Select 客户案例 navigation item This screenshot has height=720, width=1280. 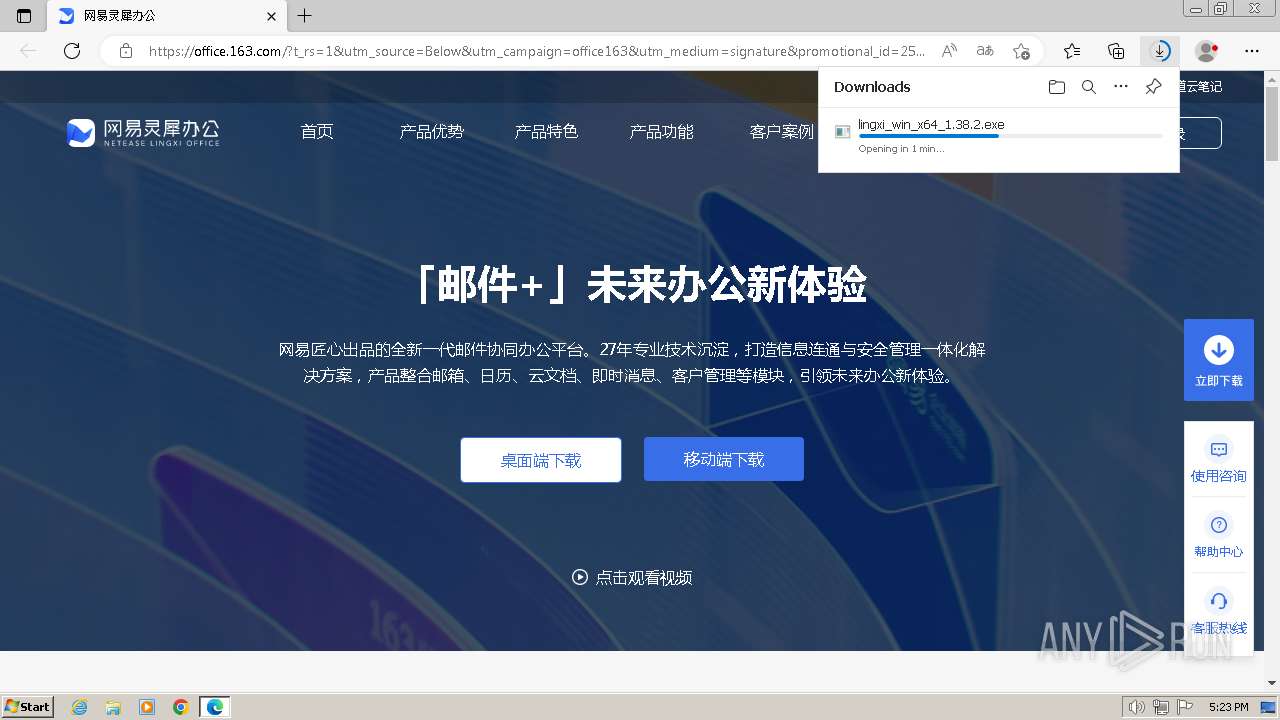(x=782, y=132)
